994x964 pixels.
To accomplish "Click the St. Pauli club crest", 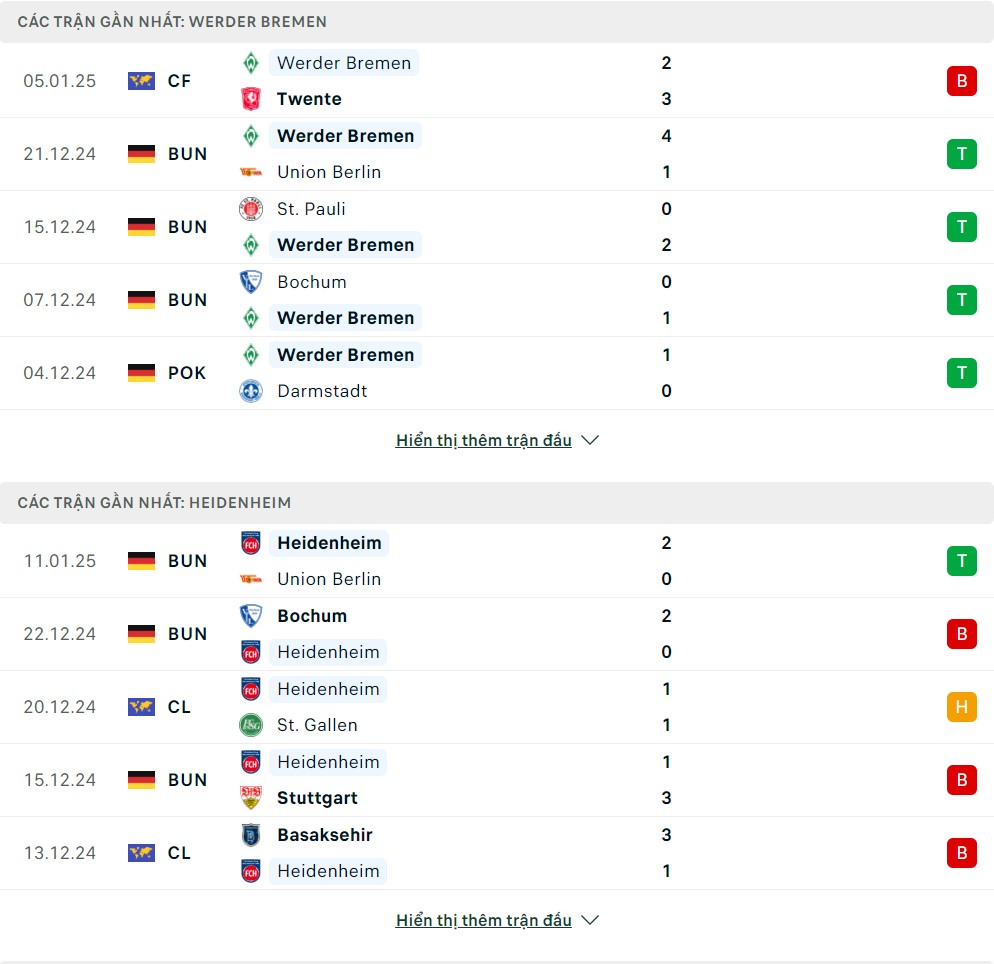I will (x=251, y=209).
